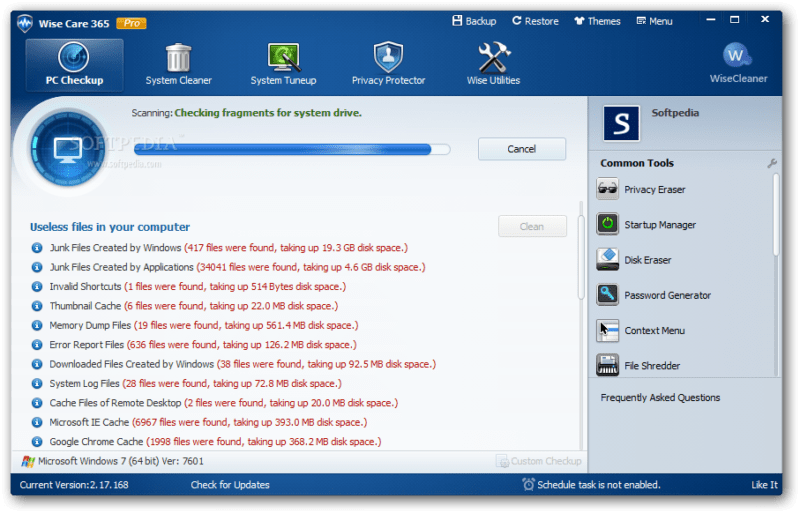
Task: Click info icon for Cache Files of Remote Desktop
Action: click(37, 403)
